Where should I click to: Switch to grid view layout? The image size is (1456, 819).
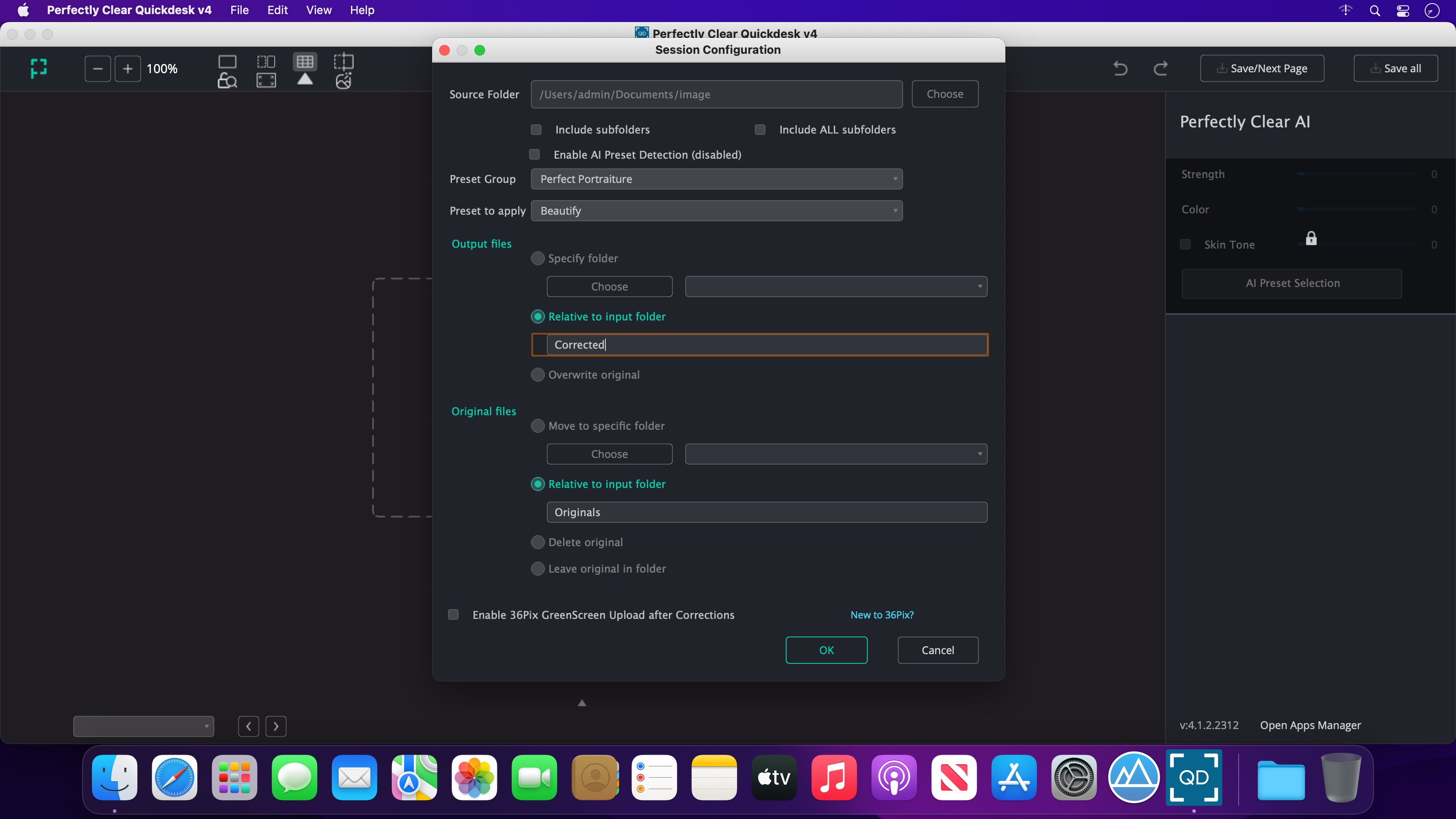(x=305, y=61)
